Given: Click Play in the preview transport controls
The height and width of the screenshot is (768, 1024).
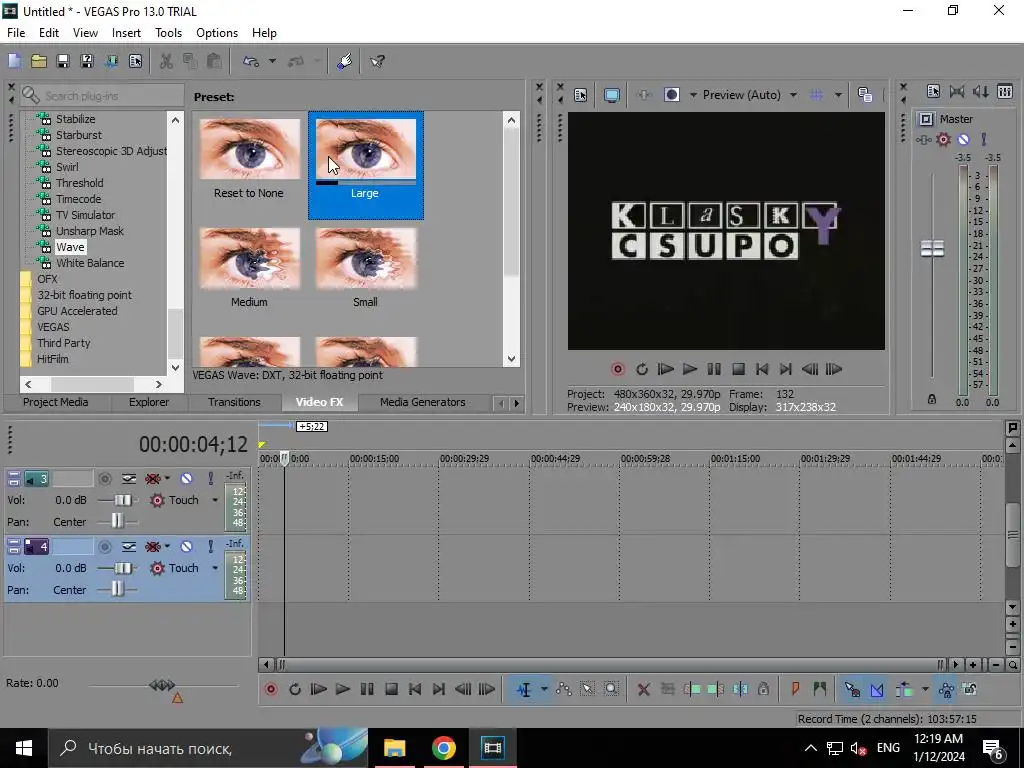Looking at the screenshot, I should click(690, 369).
